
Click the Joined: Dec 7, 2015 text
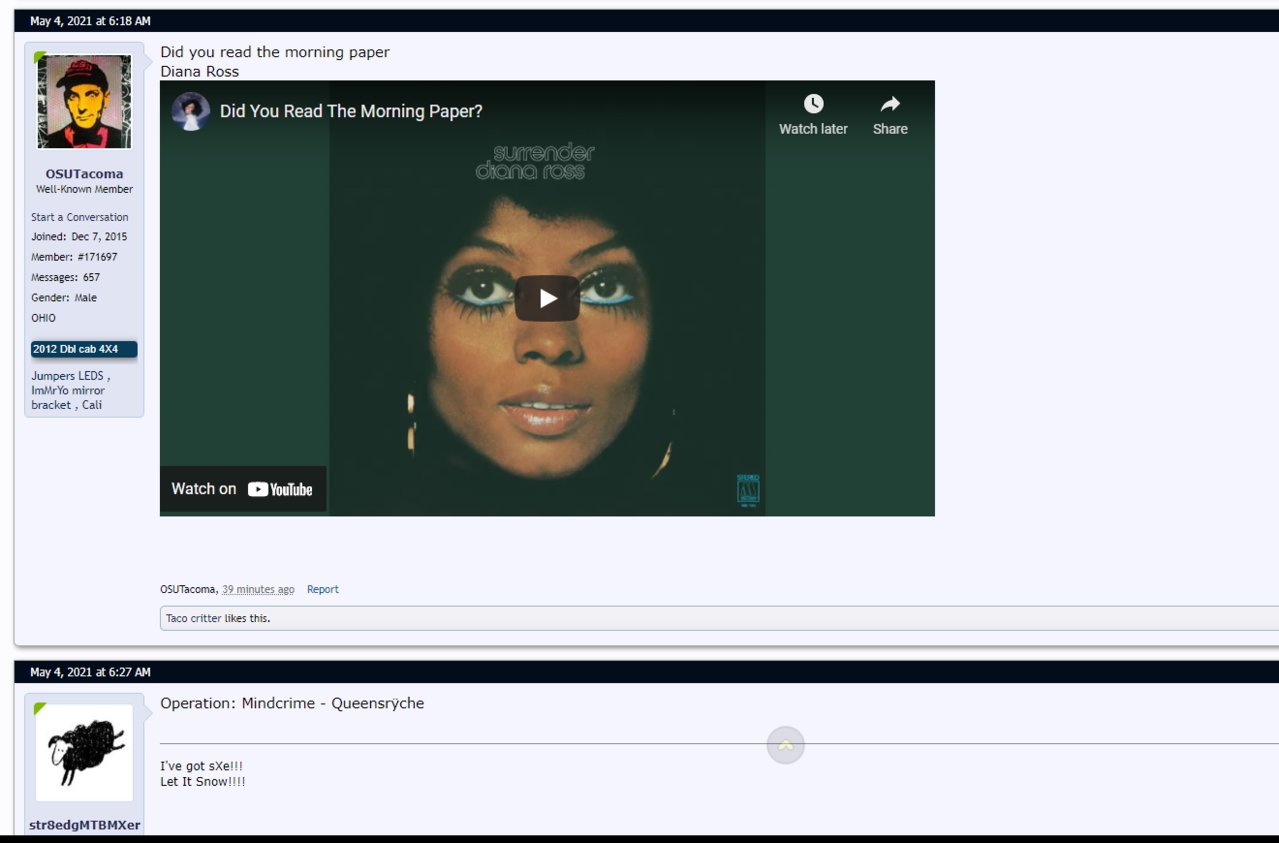pyautogui.click(x=79, y=237)
